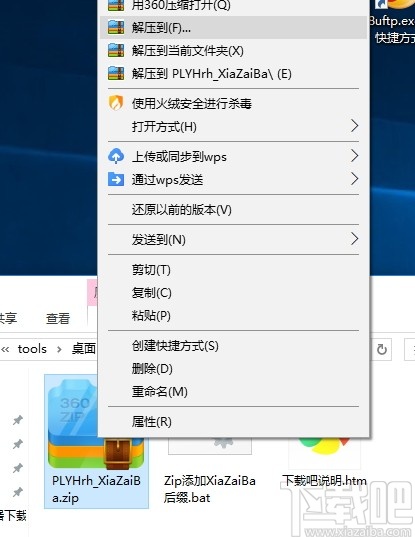The height and width of the screenshot is (537, 415).
Task: Open the 发送到(N) submenu
Action: (233, 239)
